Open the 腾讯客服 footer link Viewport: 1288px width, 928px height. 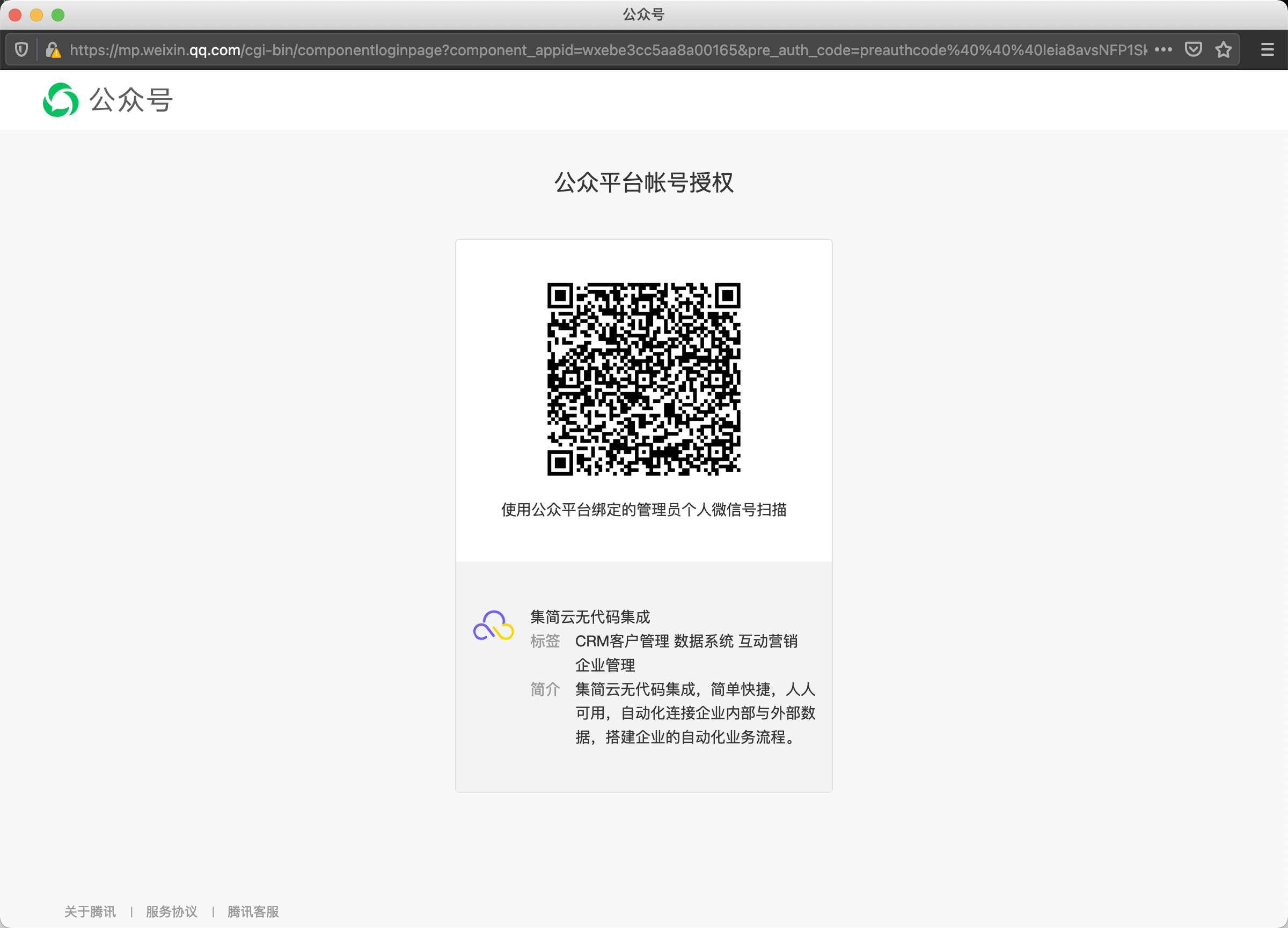[253, 911]
